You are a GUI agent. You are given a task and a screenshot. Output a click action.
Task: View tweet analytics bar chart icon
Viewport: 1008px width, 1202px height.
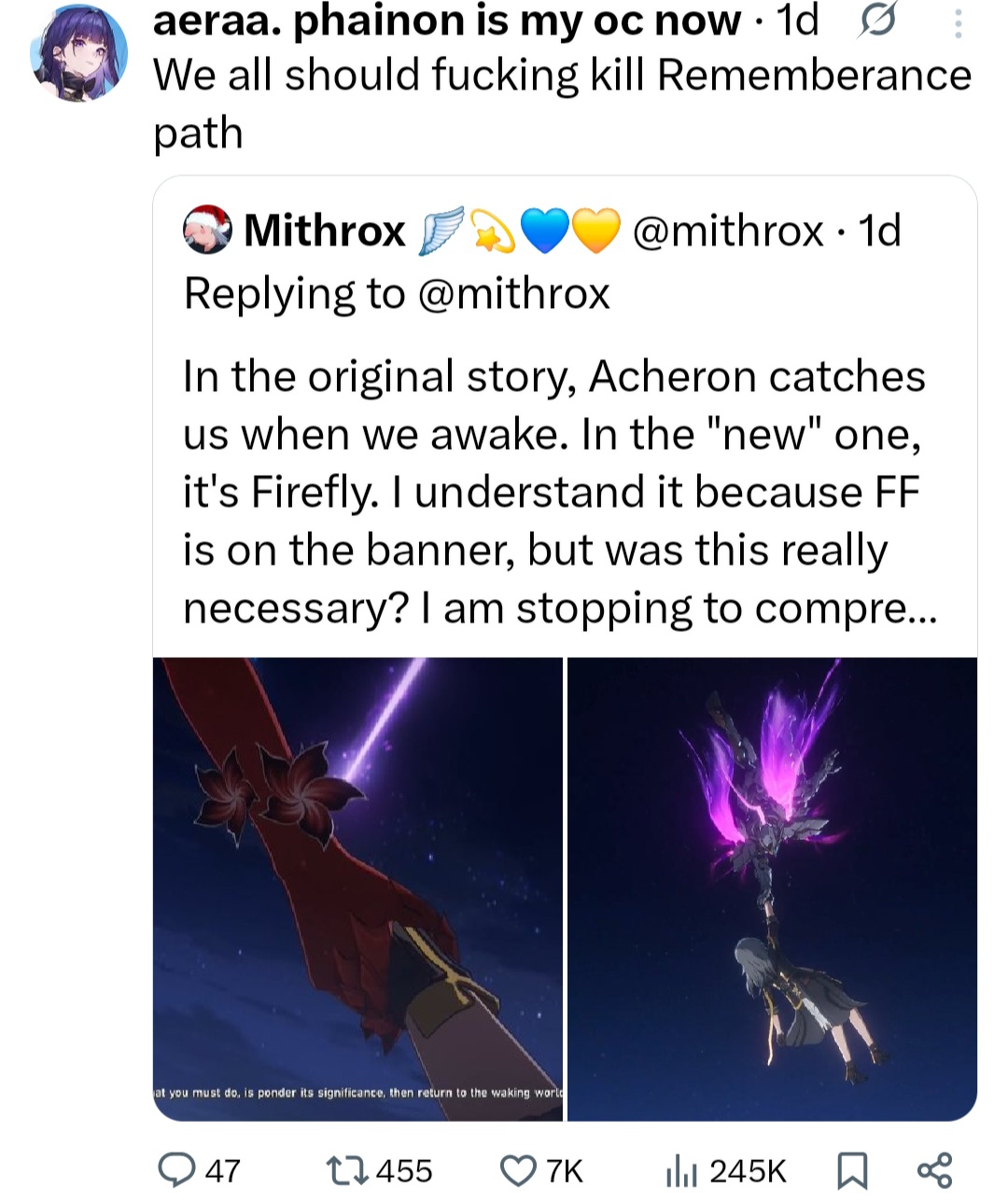[x=681, y=1169]
